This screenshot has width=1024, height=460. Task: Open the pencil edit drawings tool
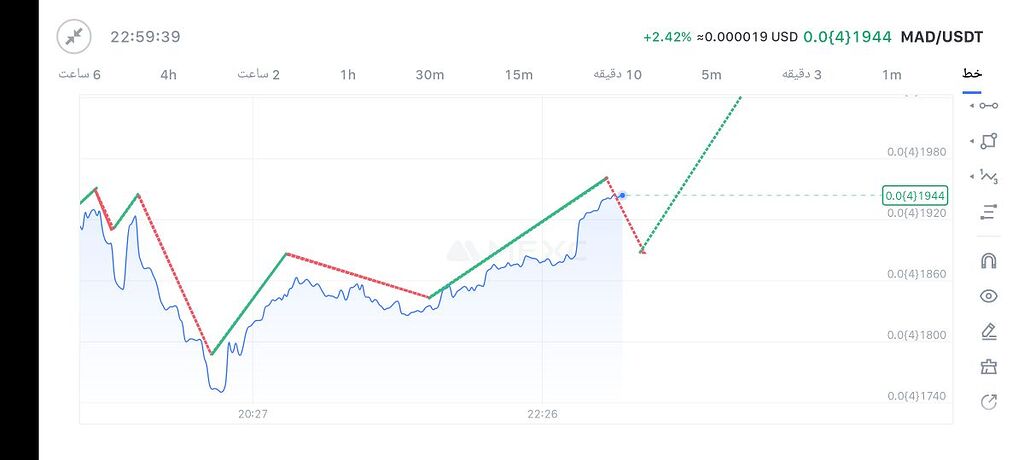tap(989, 331)
